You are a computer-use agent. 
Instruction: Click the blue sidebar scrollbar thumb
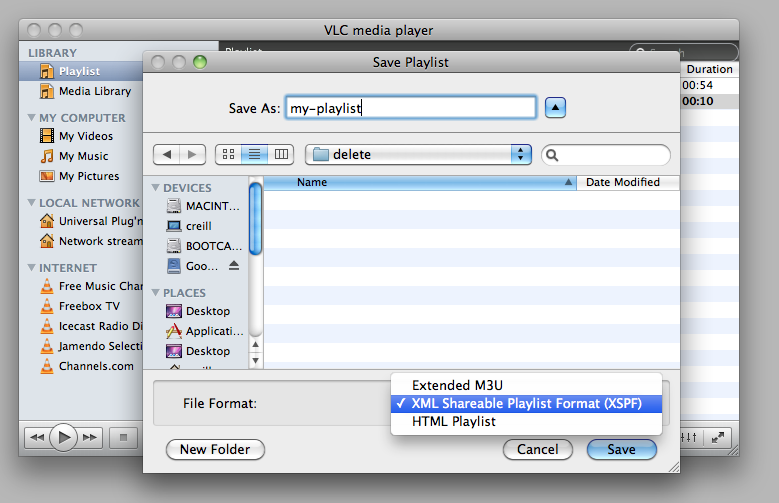pyautogui.click(x=255, y=219)
